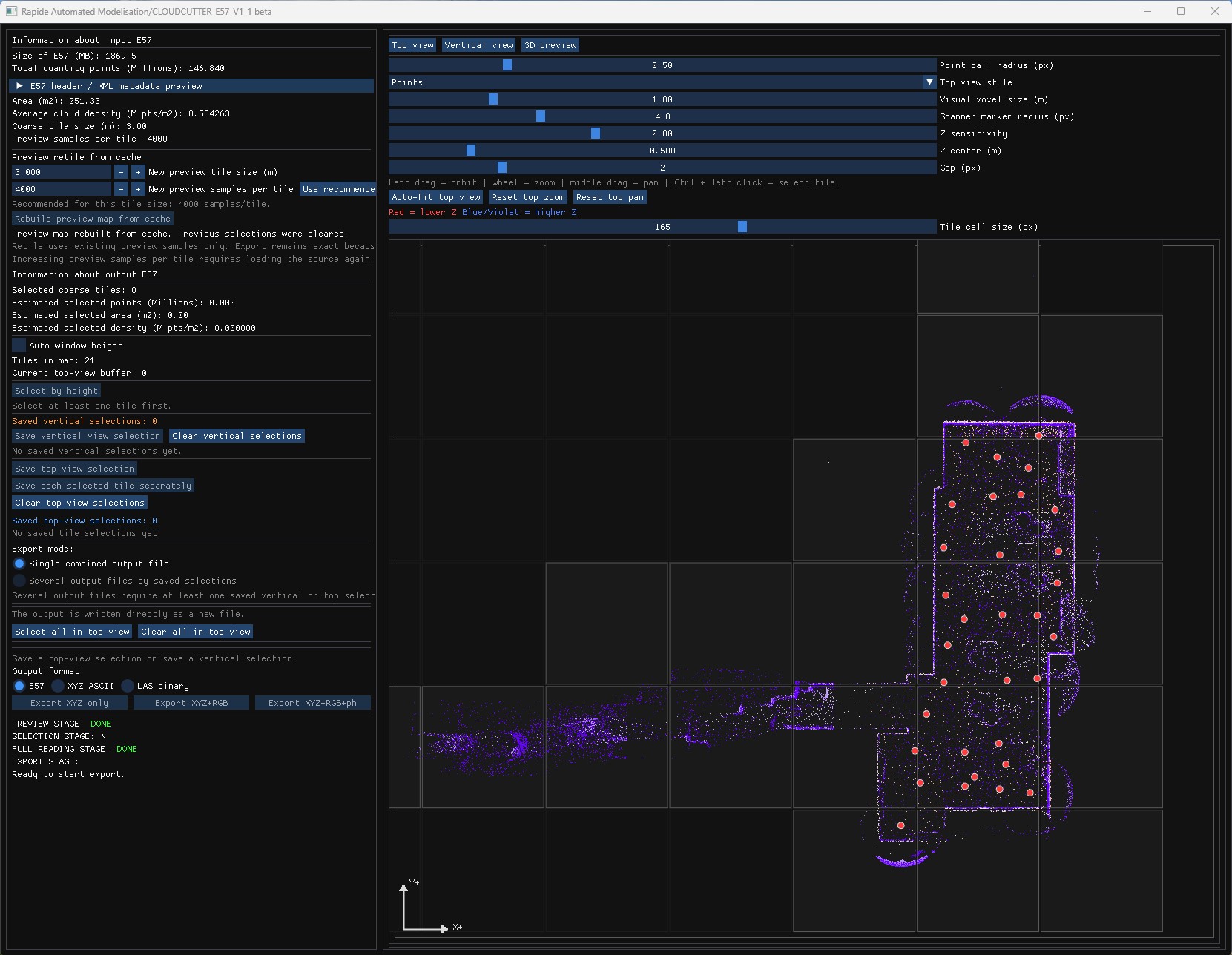Click Rebuild preview map from cache
Image resolution: width=1232 pixels, height=955 pixels.
click(93, 219)
